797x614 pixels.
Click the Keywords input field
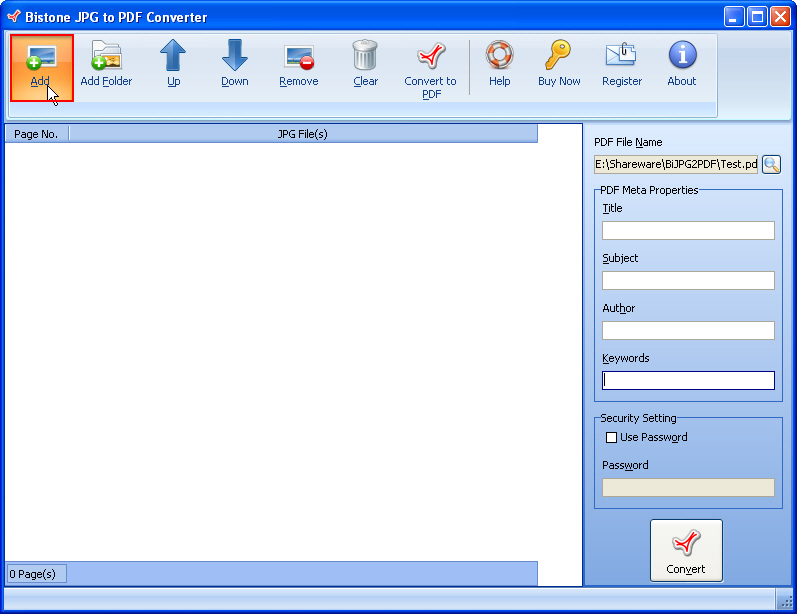click(688, 380)
